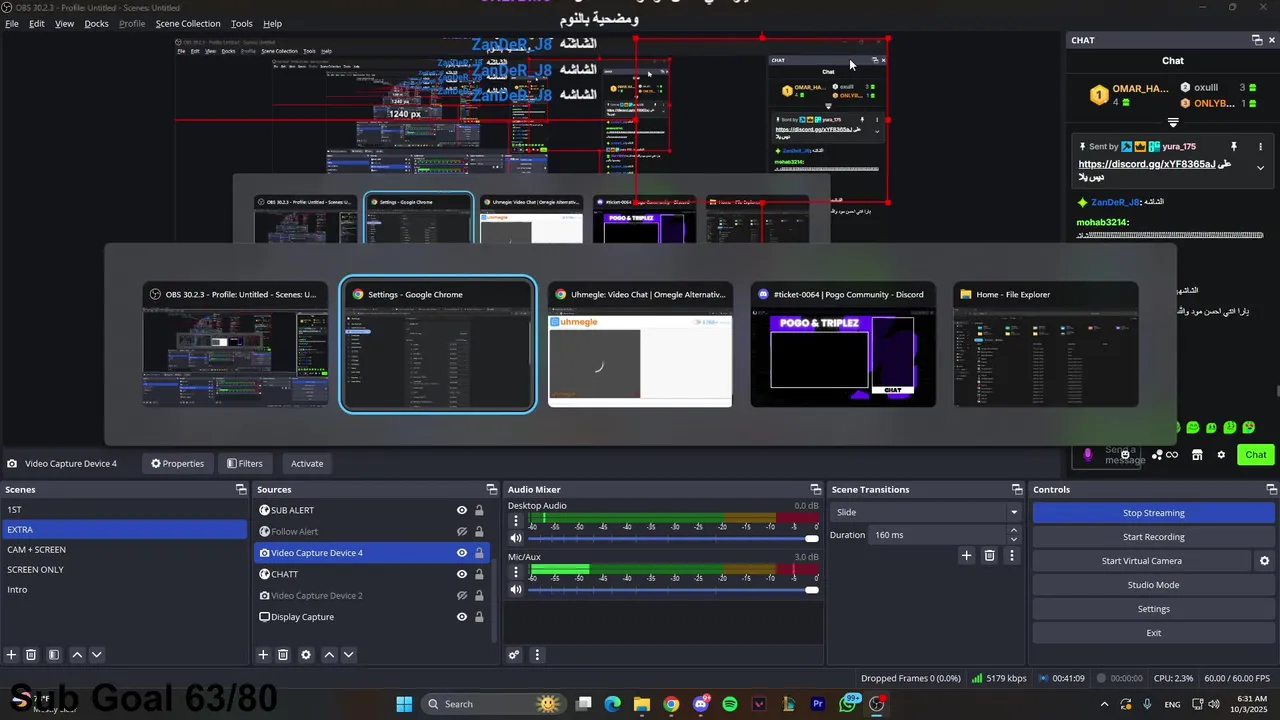The image size is (1280, 720).
Task: Collapse chat leaderboard arrow
Action: [x=1173, y=122]
